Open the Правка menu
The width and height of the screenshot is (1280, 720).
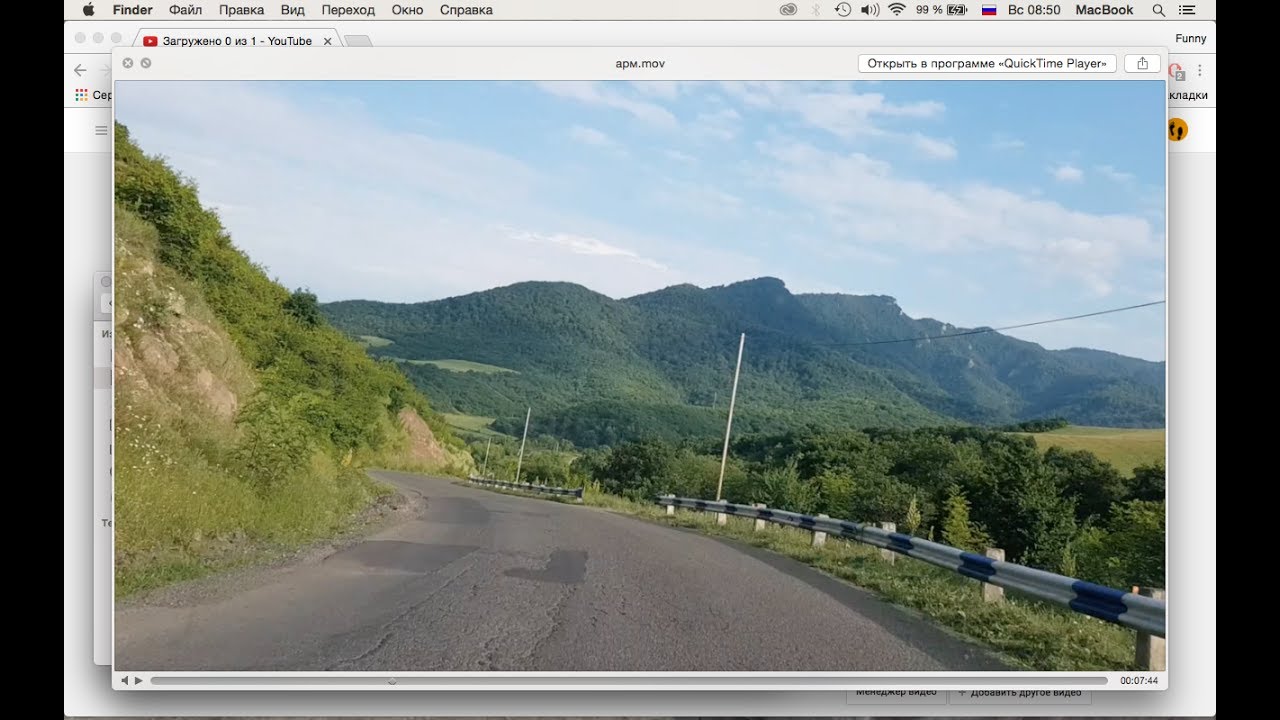click(x=241, y=10)
